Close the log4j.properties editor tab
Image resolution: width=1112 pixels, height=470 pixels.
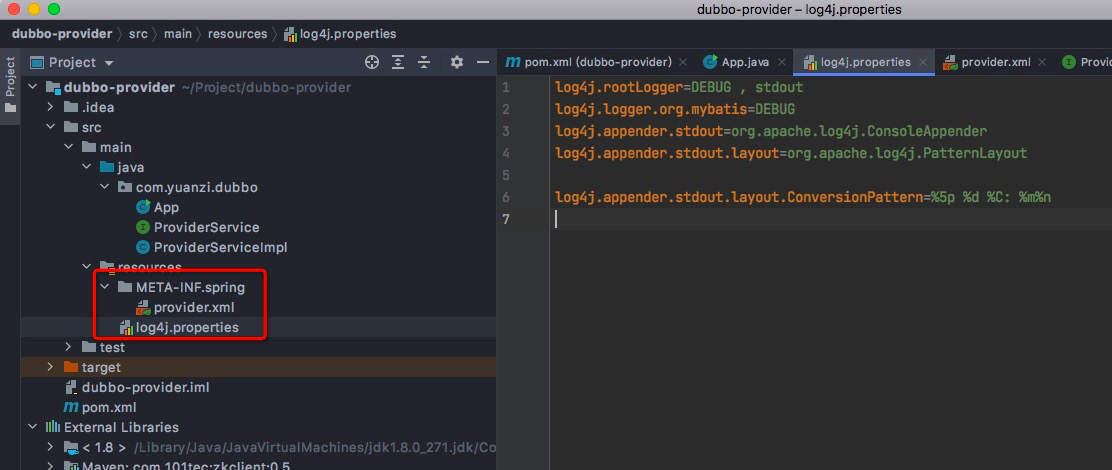tap(922, 62)
